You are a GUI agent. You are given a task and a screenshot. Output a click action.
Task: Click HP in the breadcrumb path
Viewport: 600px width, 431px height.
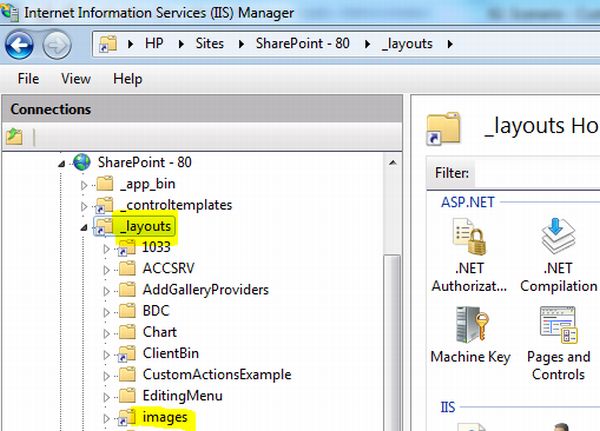click(x=154, y=43)
